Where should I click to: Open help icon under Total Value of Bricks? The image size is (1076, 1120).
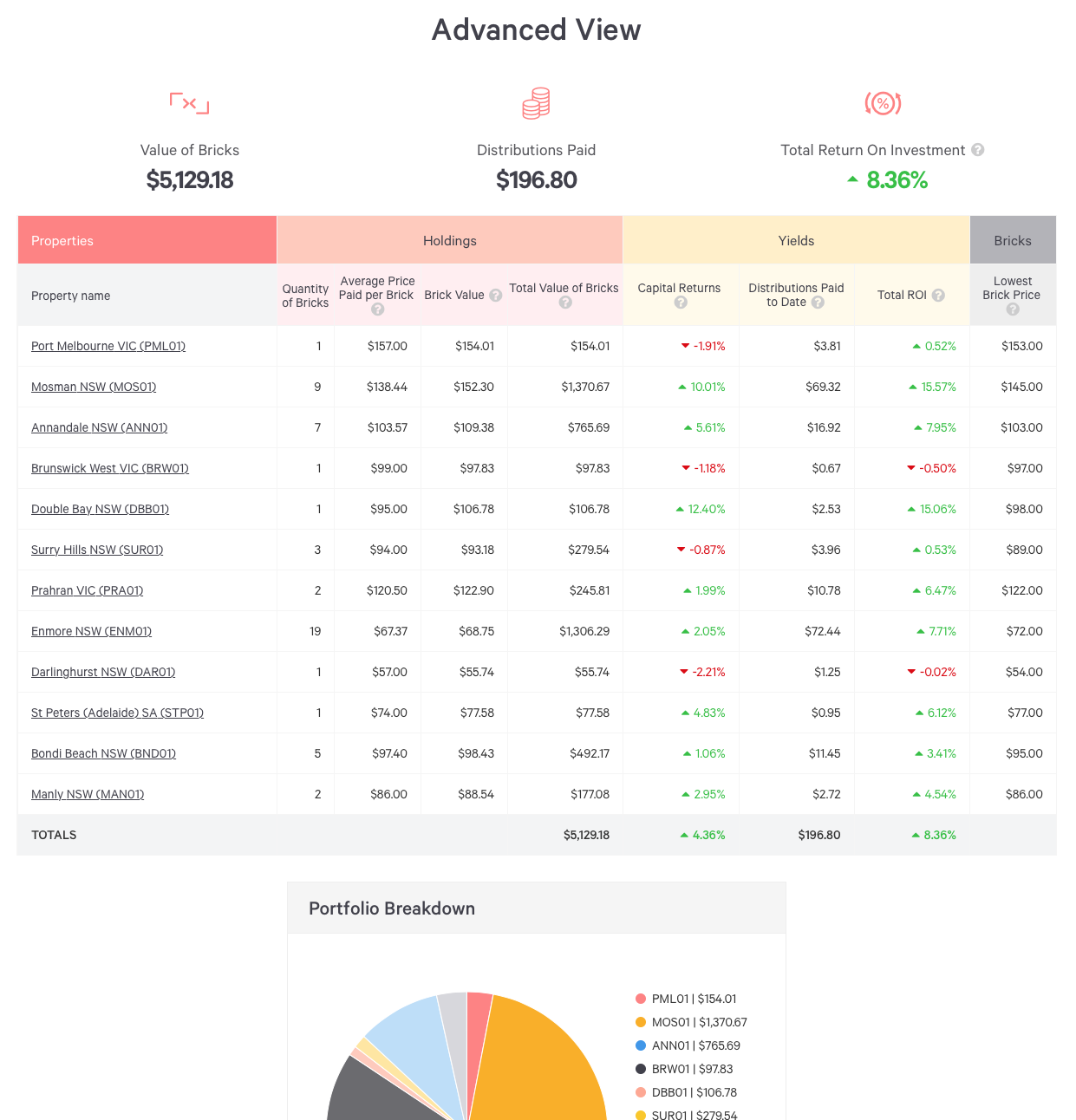tap(565, 303)
